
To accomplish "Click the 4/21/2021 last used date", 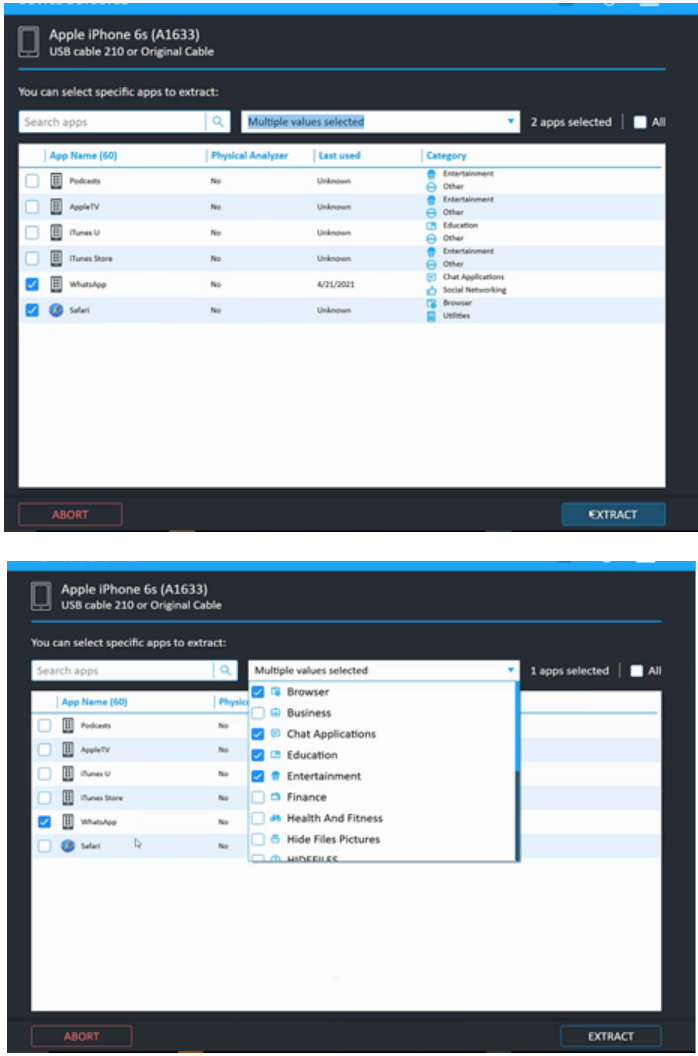I will click(x=336, y=284).
